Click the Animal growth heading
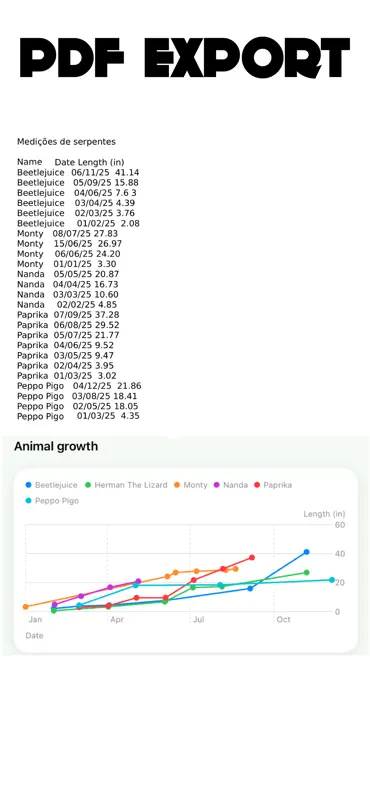Screen dimensions: 370x800 [x=56, y=446]
